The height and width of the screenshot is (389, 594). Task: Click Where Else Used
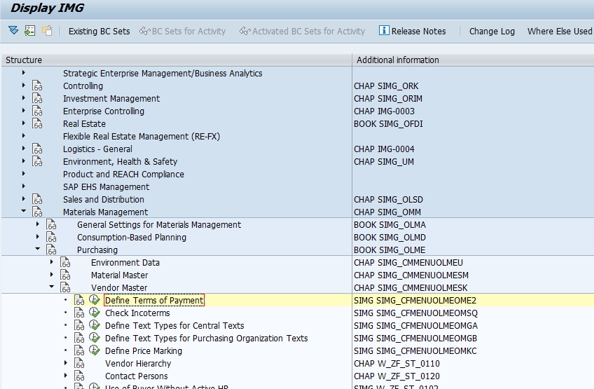559,31
